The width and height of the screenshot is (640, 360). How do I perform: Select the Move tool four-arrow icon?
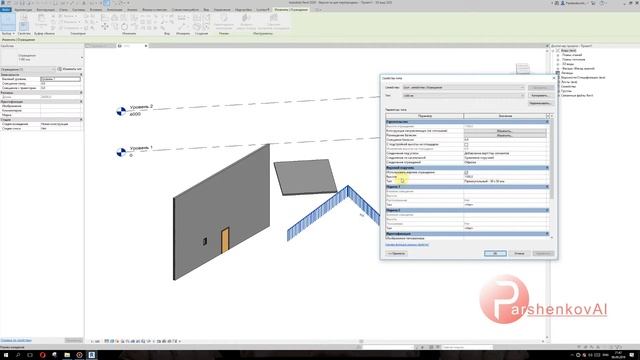tap(105, 27)
